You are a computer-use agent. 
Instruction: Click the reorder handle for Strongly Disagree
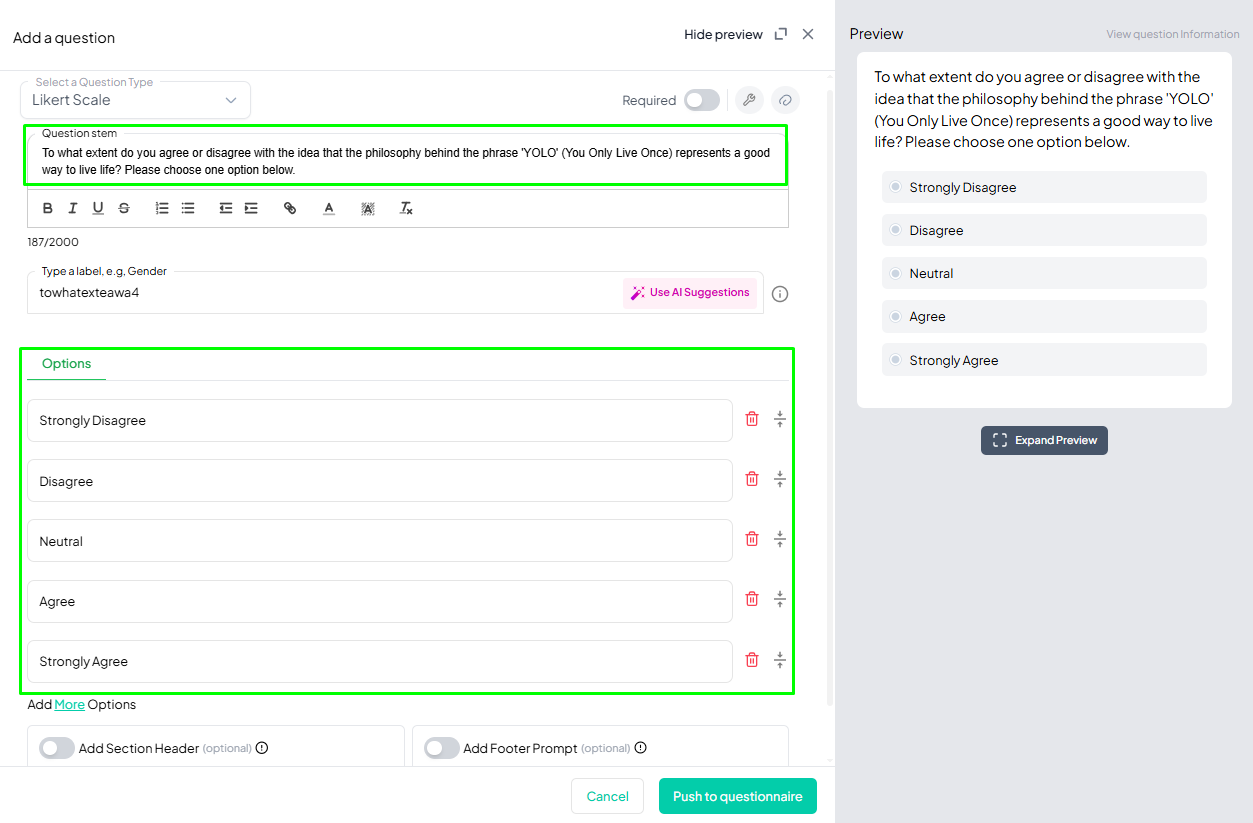point(780,420)
